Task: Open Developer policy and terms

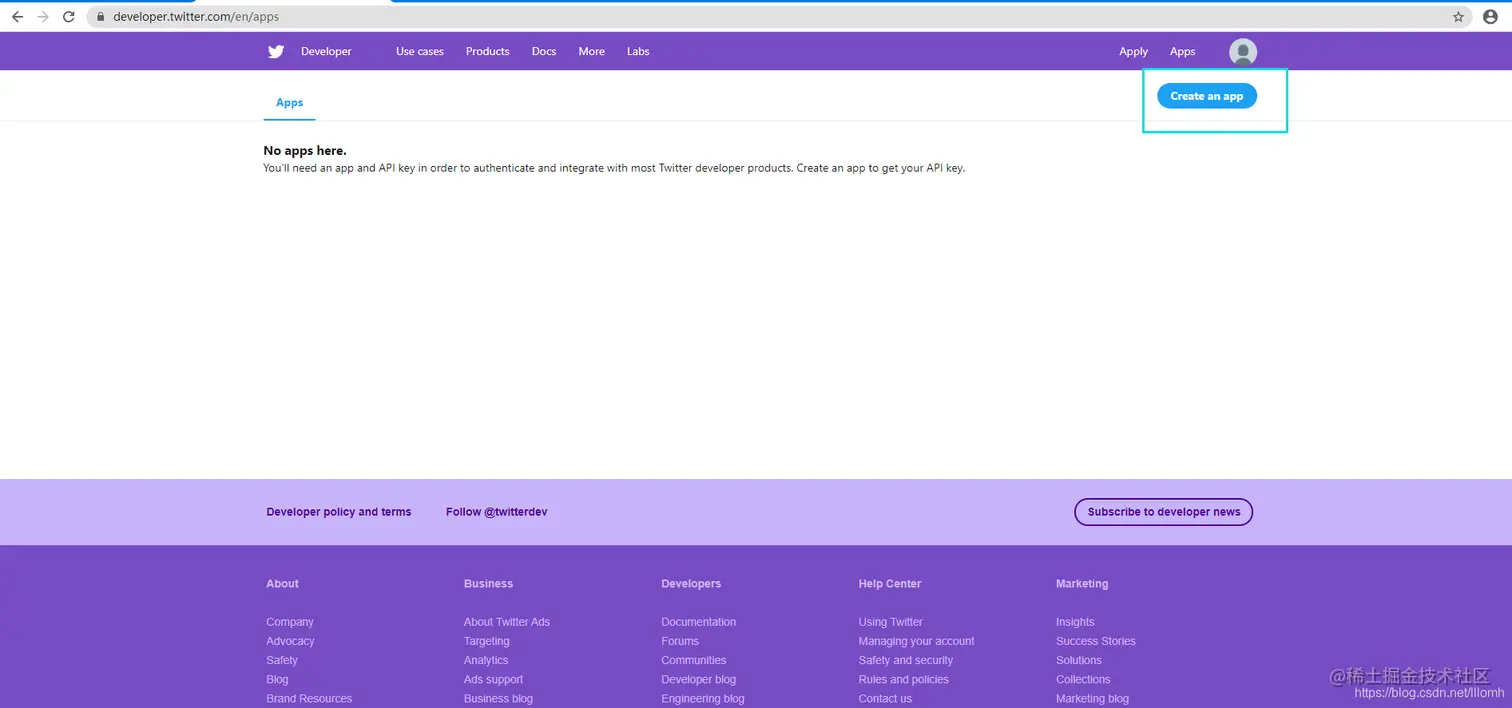Action: [x=339, y=512]
